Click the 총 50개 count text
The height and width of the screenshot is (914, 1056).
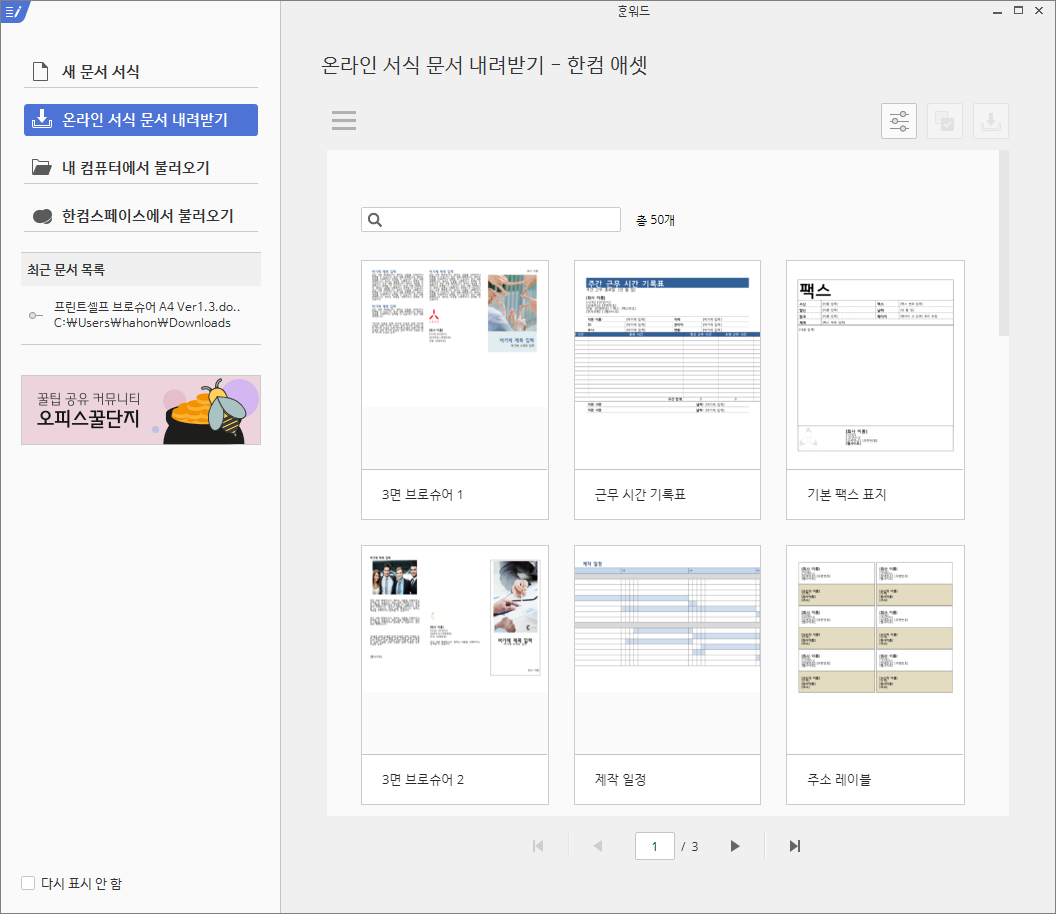click(655, 220)
